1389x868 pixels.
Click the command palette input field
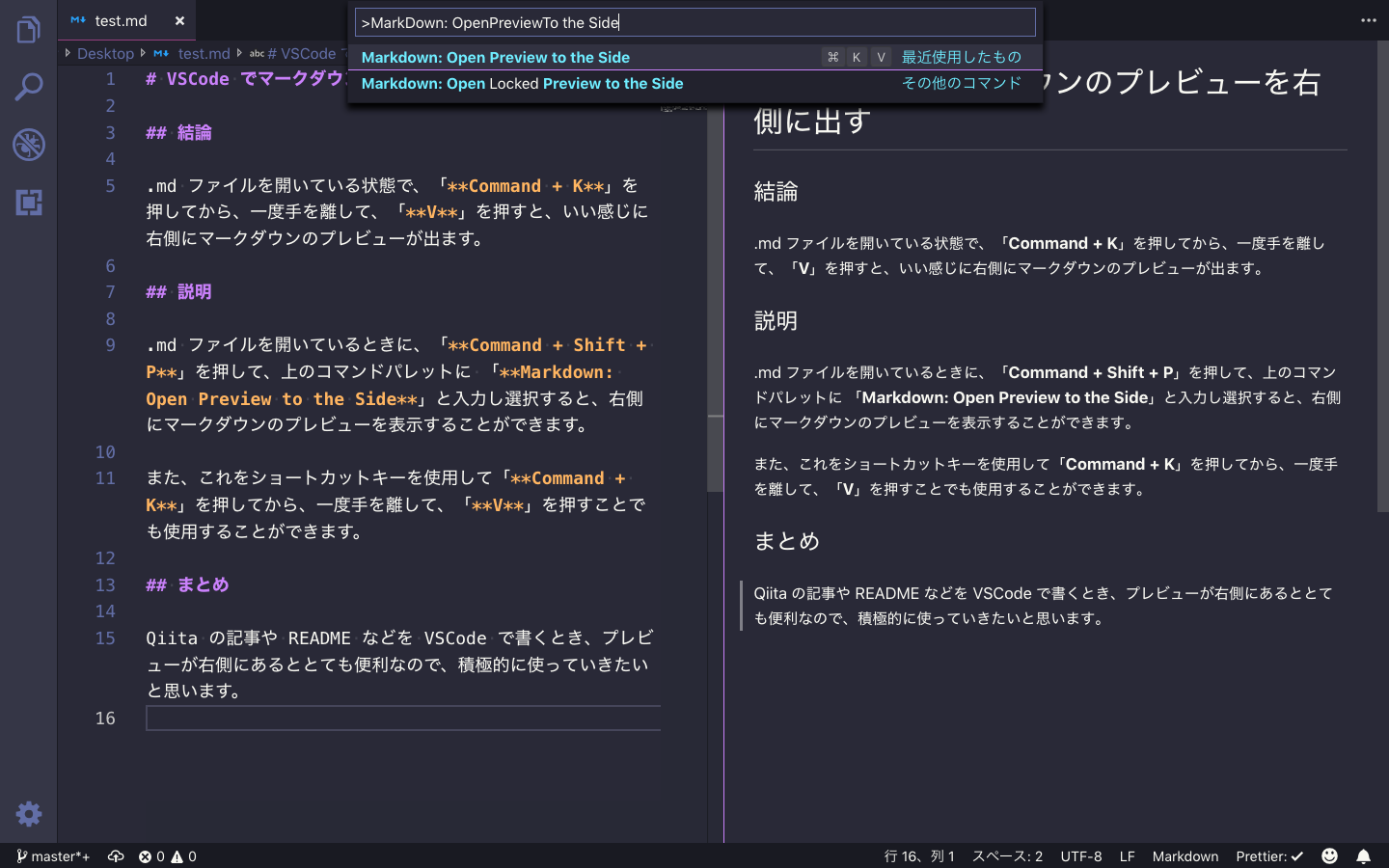coord(694,21)
